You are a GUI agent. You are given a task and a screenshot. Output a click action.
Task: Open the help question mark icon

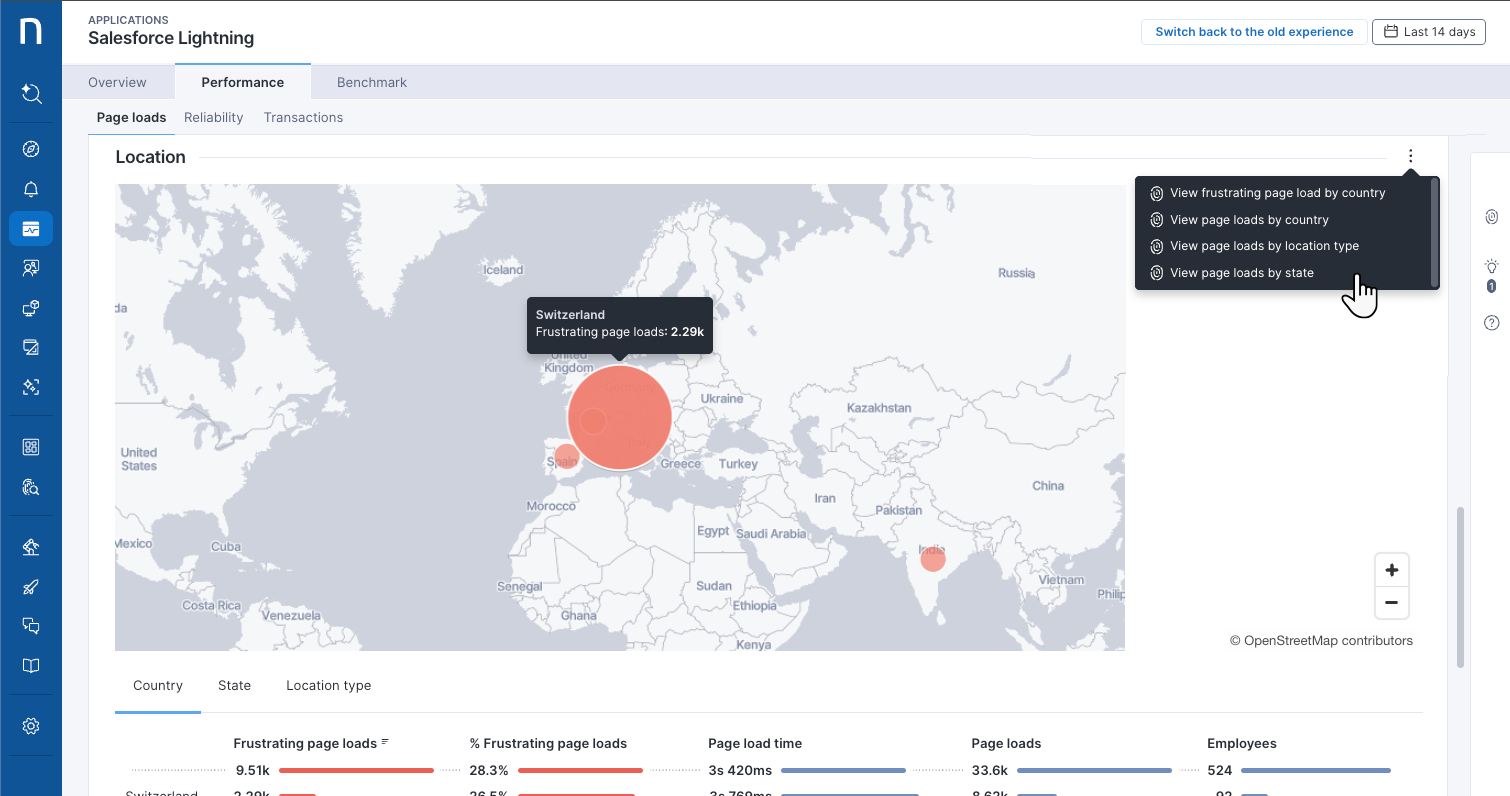pyautogui.click(x=1491, y=323)
